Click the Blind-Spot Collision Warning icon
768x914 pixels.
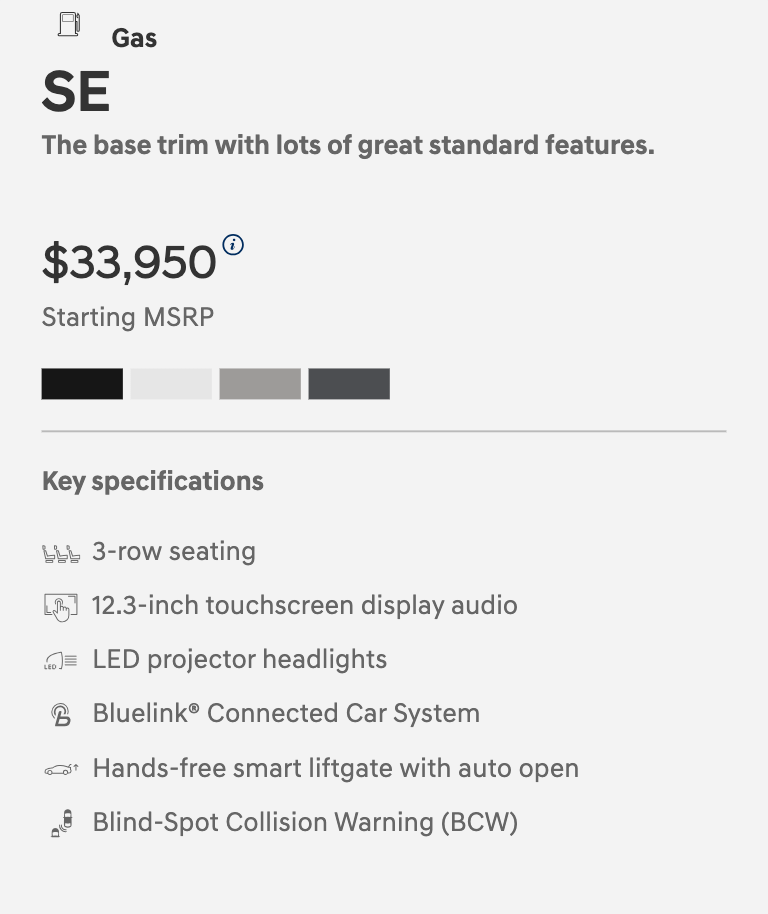coord(60,823)
